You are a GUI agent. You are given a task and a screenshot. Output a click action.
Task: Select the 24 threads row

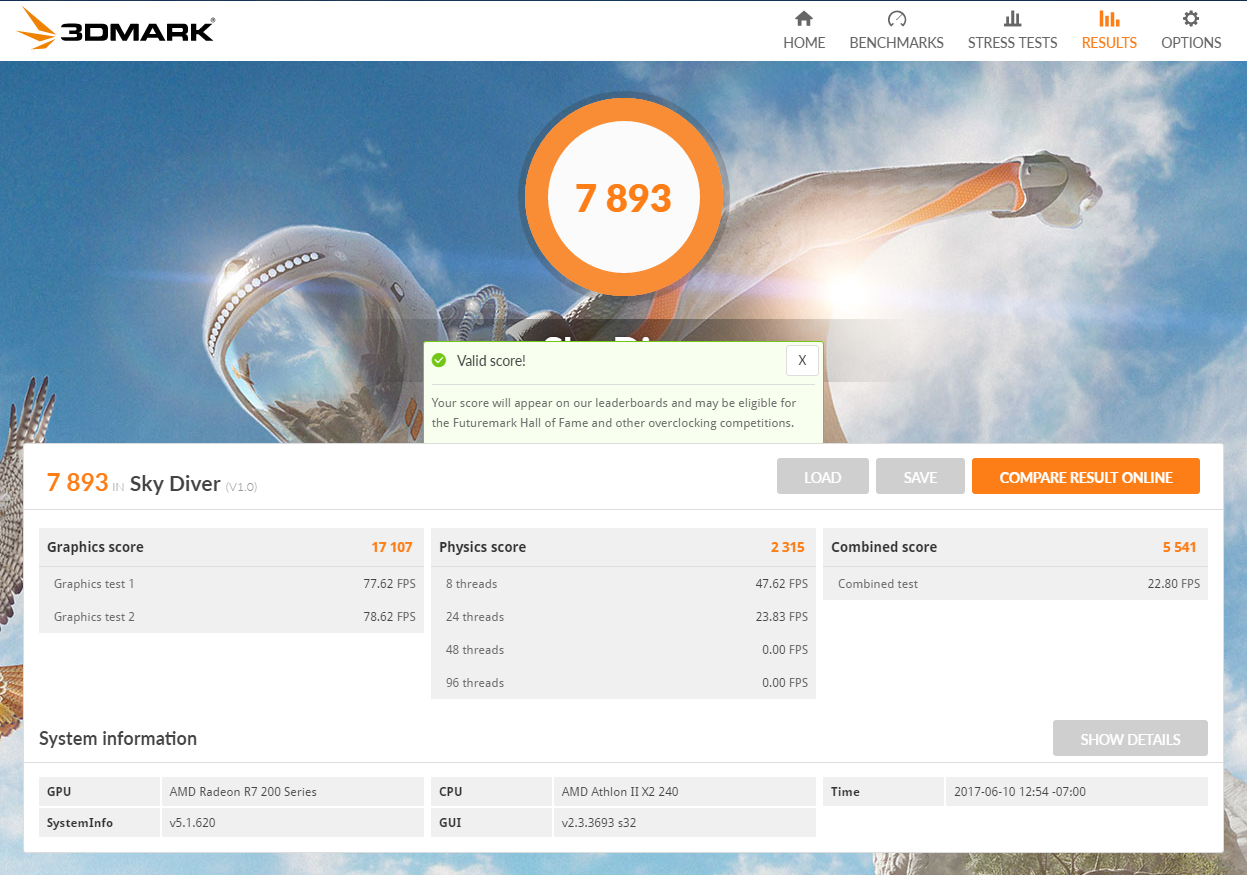(x=623, y=617)
